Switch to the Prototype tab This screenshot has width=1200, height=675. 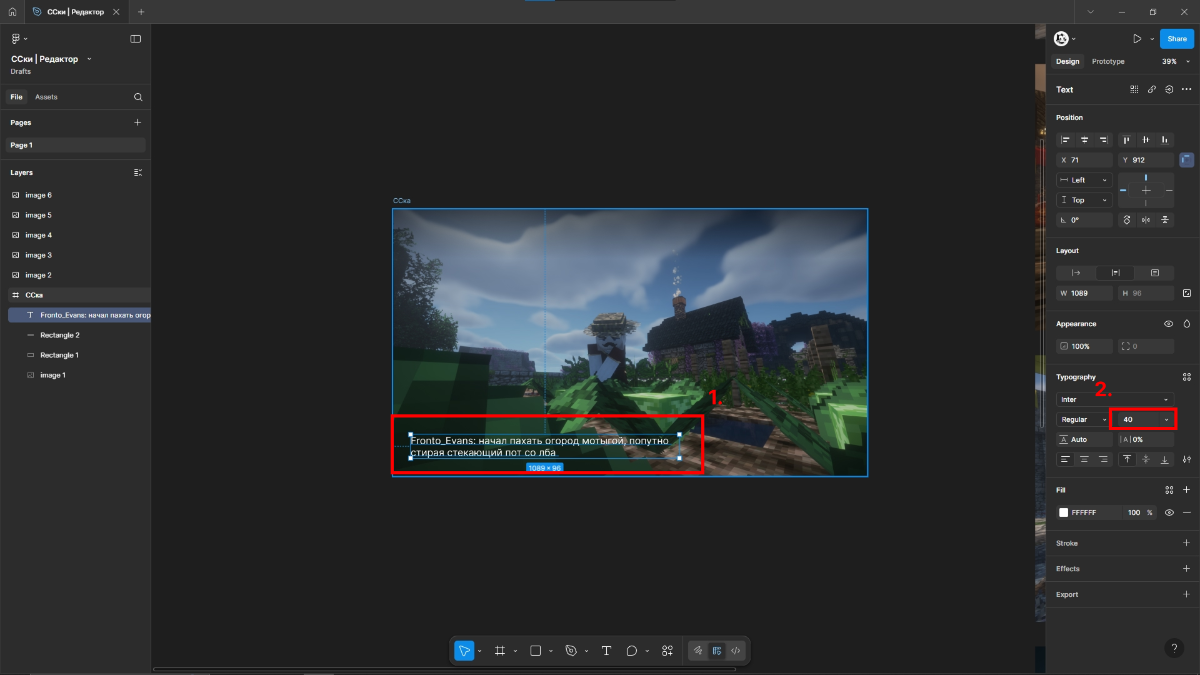[x=1108, y=61]
